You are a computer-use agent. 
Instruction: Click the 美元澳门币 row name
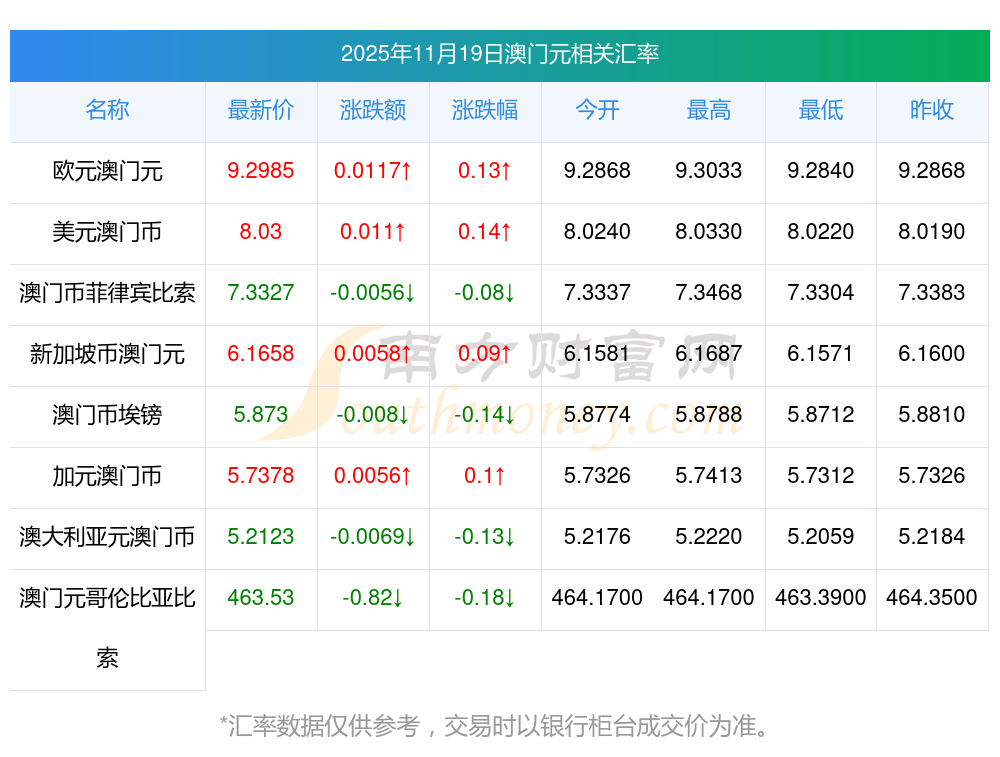(x=107, y=232)
